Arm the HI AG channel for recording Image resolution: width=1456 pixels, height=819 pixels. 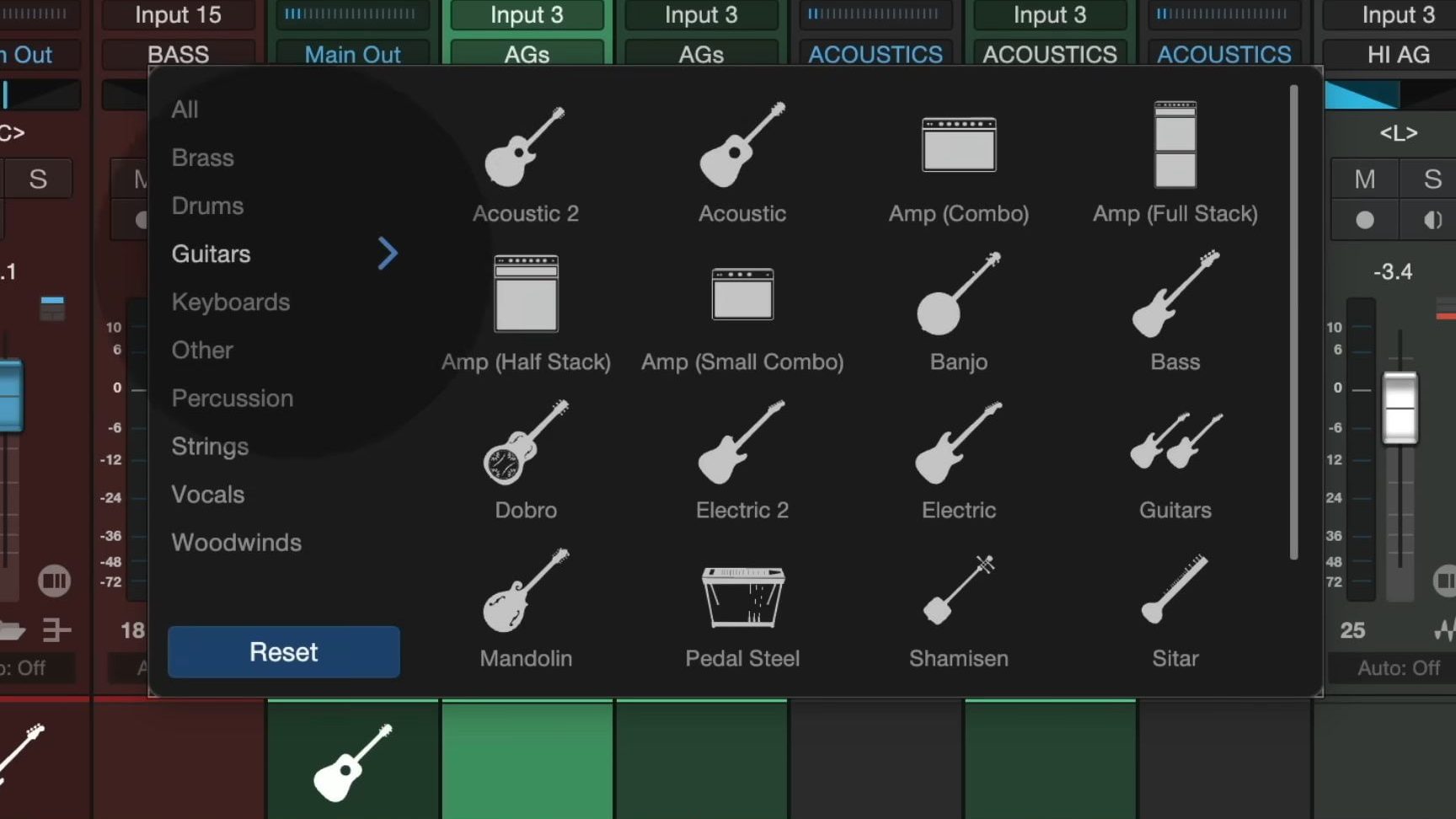pyautogui.click(x=1364, y=221)
